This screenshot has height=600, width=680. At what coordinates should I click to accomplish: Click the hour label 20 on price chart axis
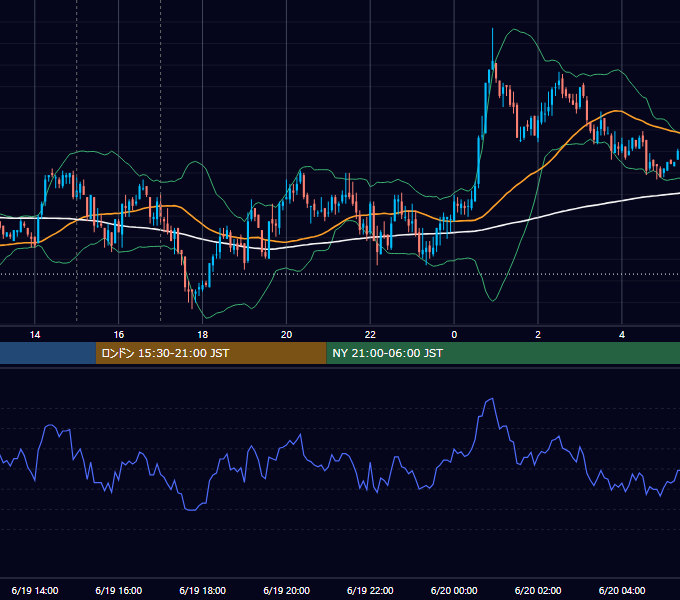click(286, 335)
